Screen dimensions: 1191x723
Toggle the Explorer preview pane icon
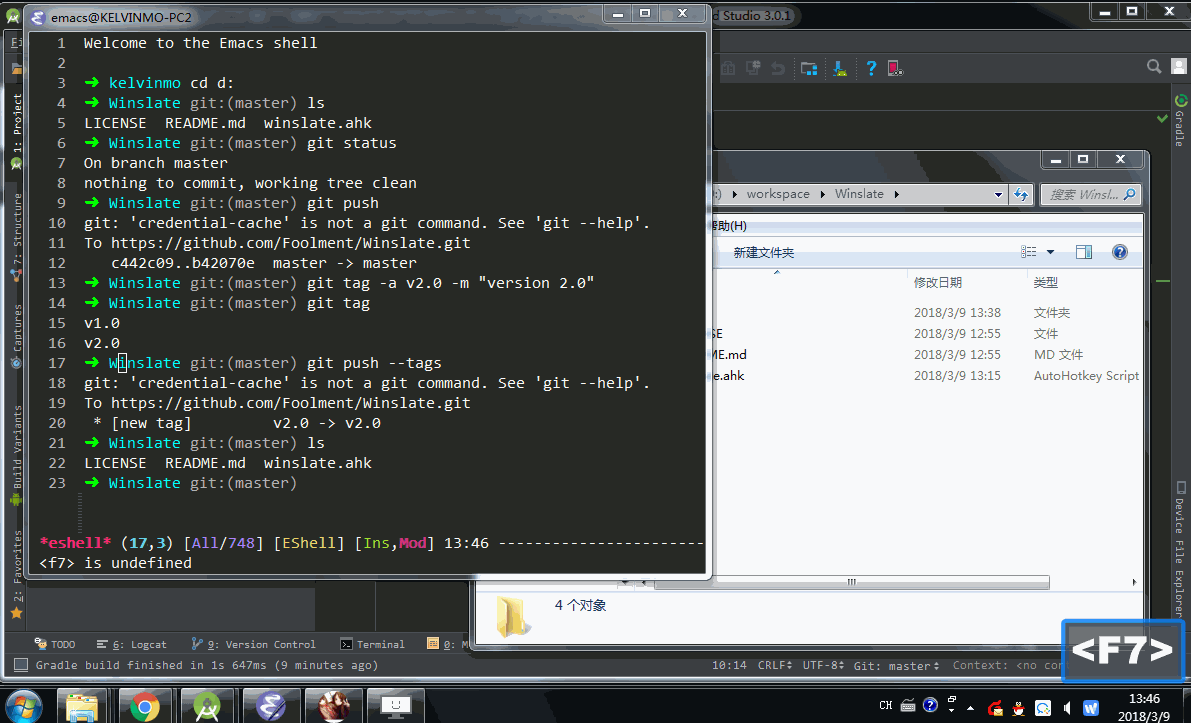[x=1084, y=252]
